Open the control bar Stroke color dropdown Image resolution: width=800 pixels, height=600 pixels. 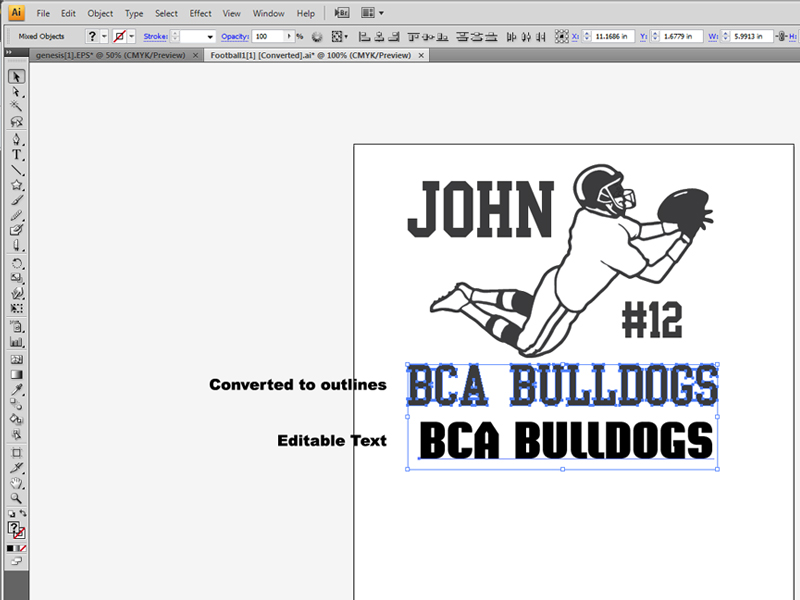[x=132, y=36]
